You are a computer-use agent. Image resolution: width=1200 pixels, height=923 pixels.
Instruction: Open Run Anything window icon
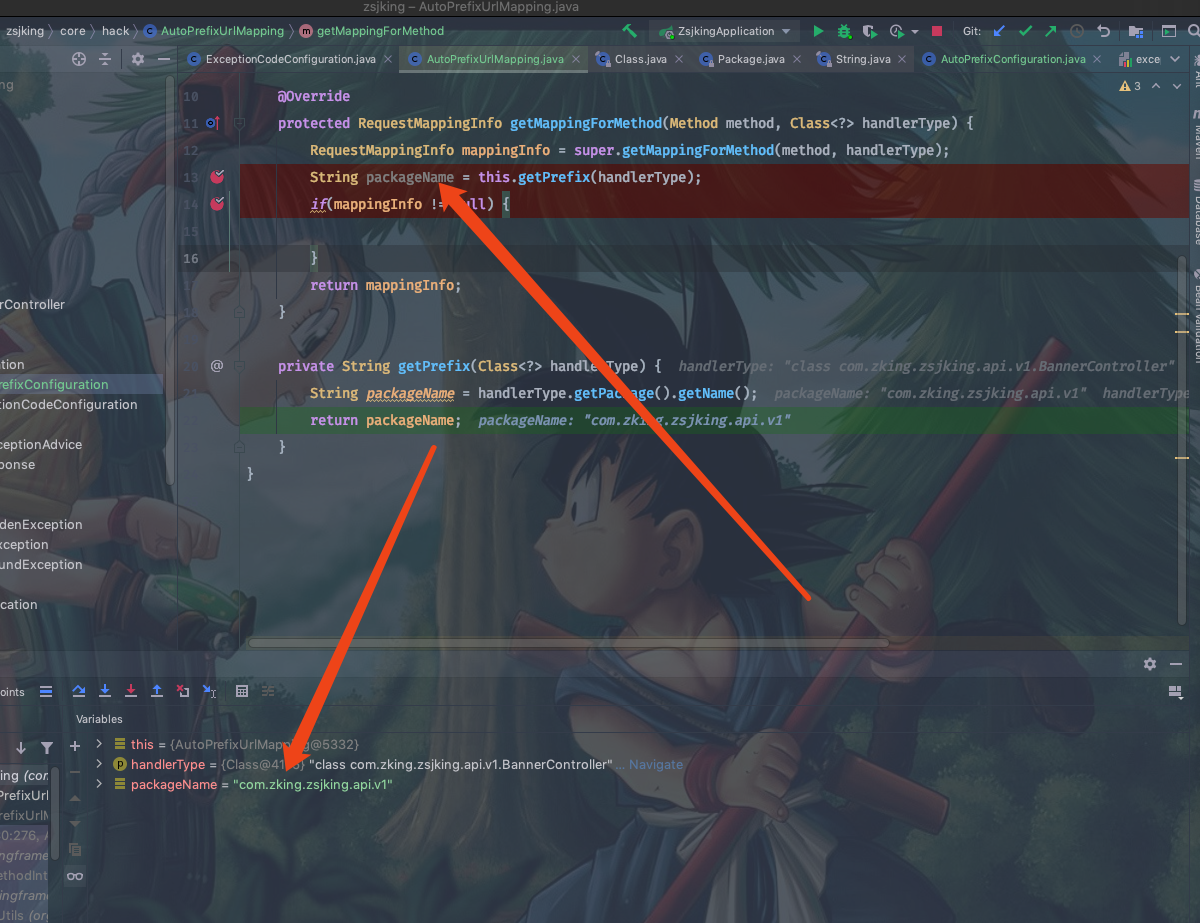1168,31
